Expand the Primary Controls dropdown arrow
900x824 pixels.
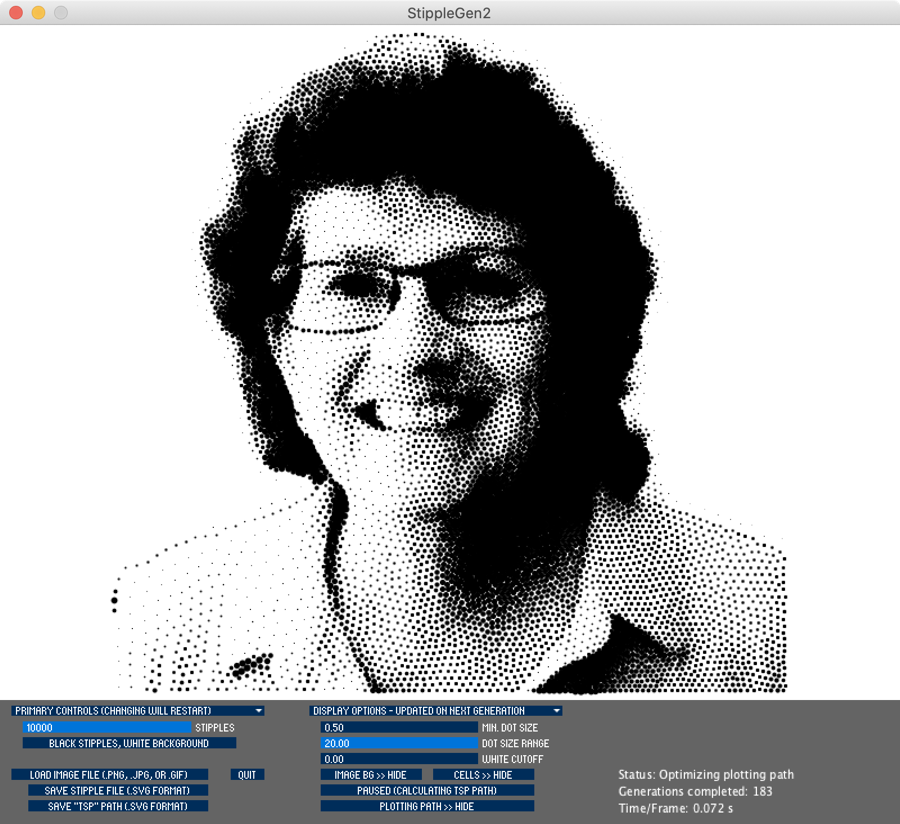point(259,711)
